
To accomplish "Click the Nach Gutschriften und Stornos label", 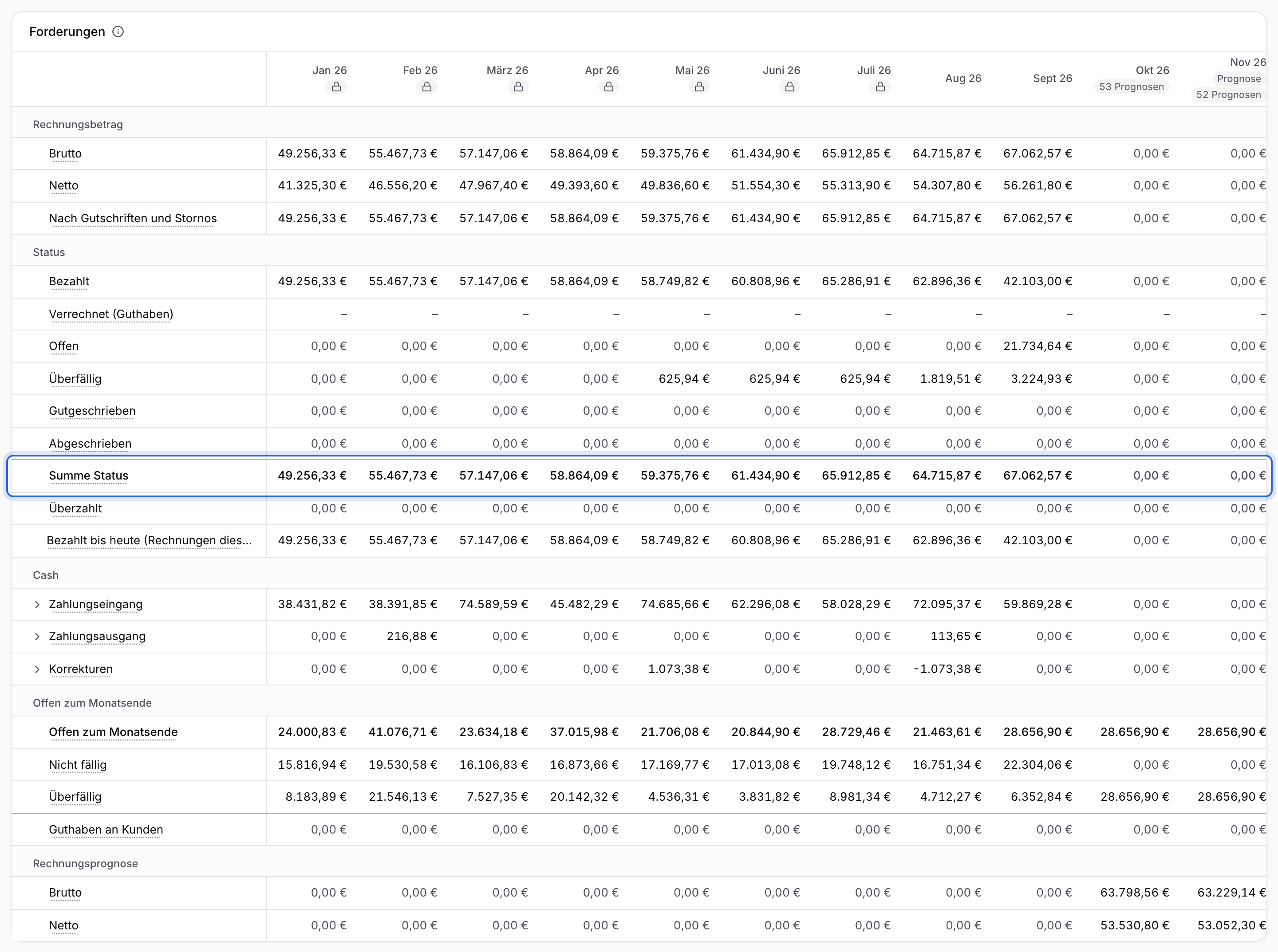I will pyautogui.click(x=133, y=218).
